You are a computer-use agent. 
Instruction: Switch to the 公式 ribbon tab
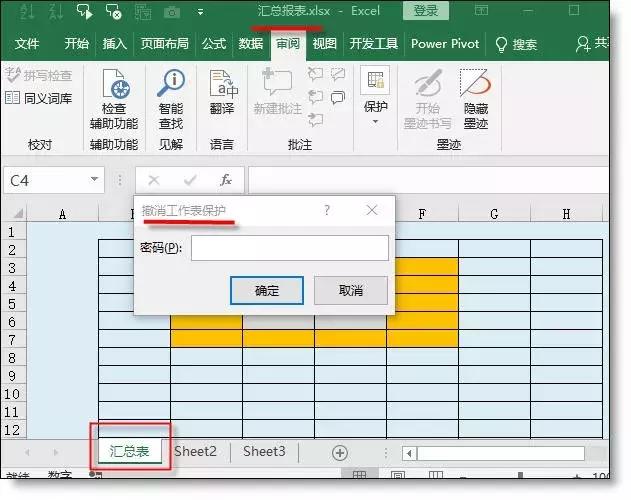(x=214, y=43)
